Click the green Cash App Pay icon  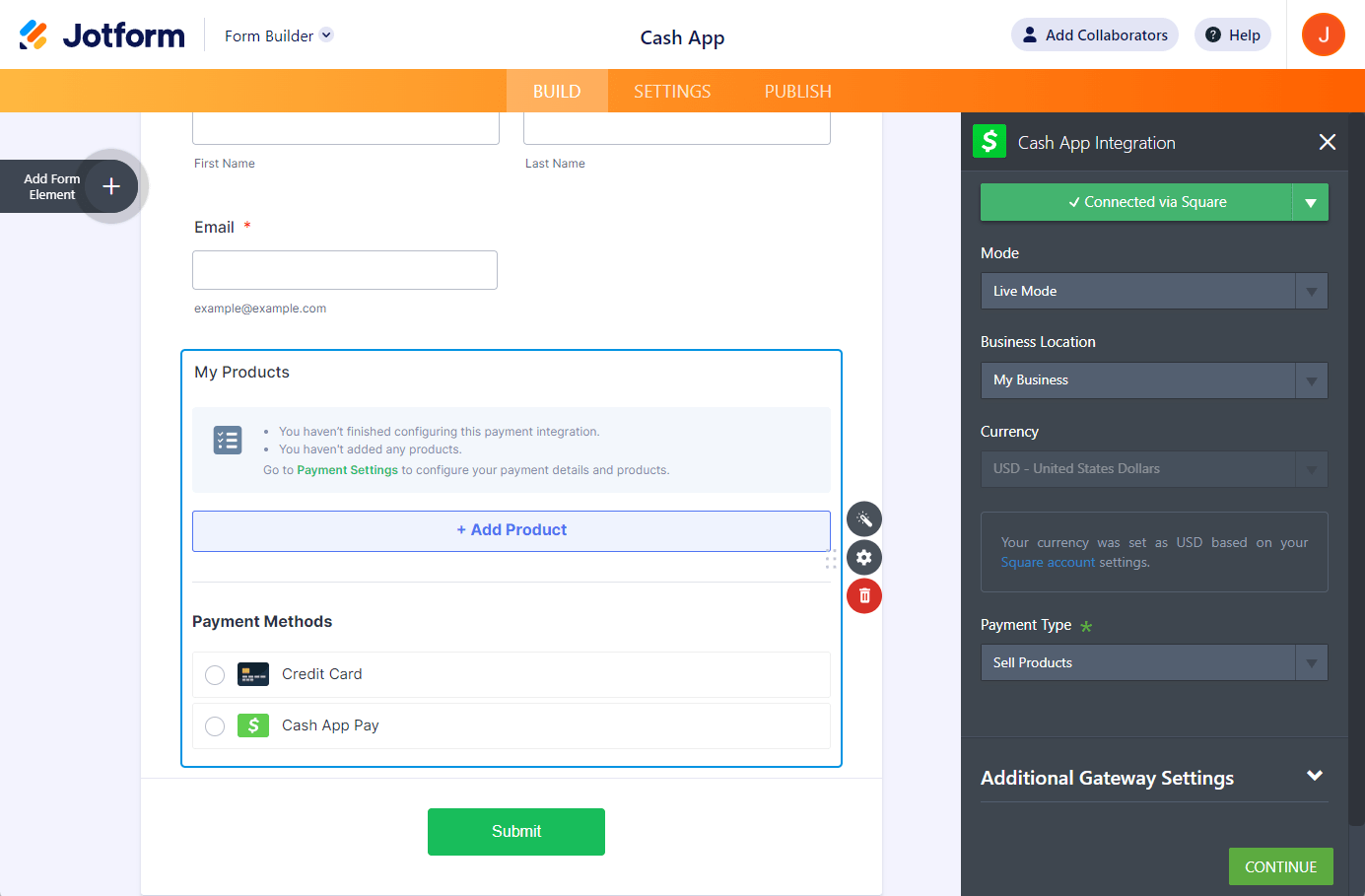point(253,725)
